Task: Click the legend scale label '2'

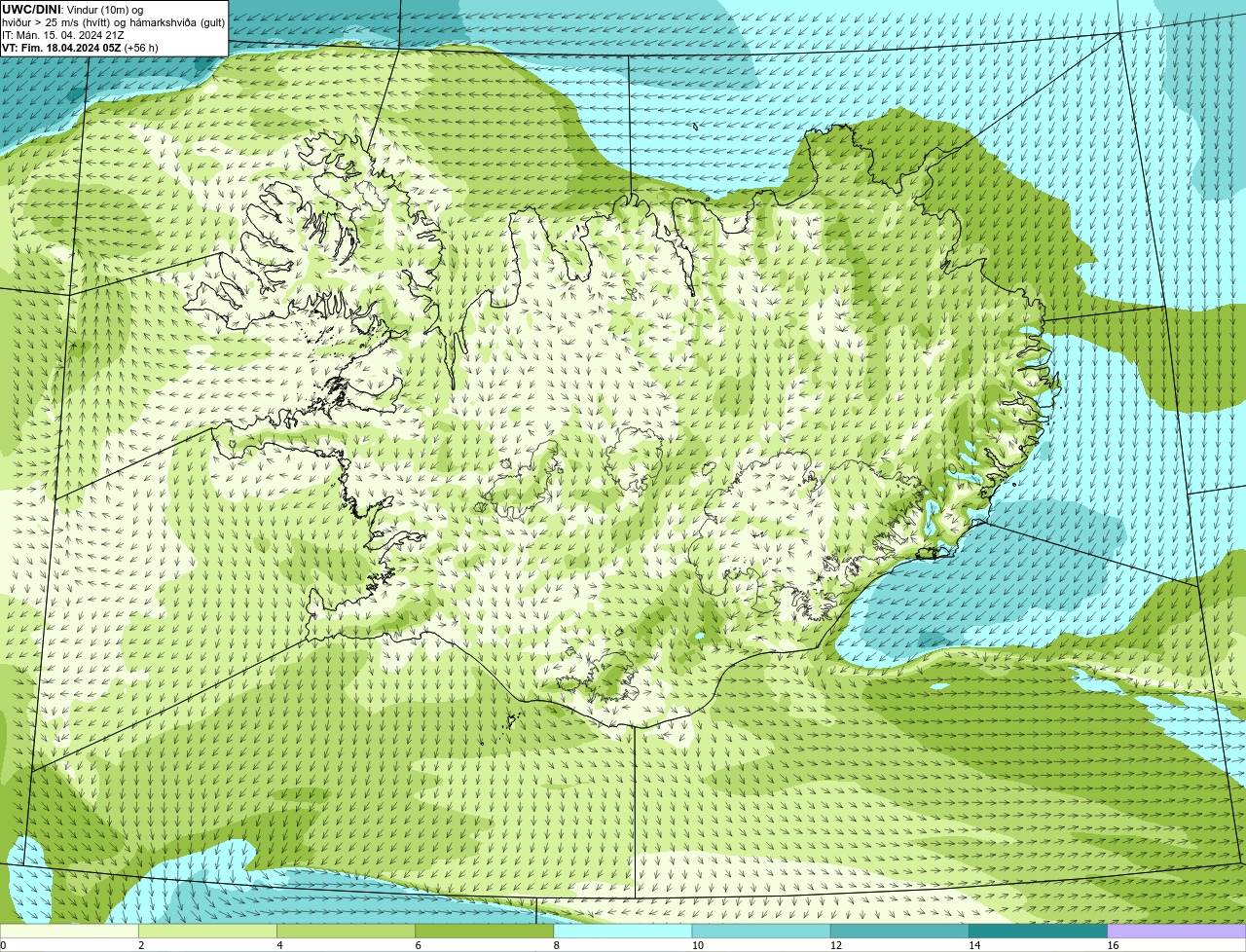Action: pos(141,945)
